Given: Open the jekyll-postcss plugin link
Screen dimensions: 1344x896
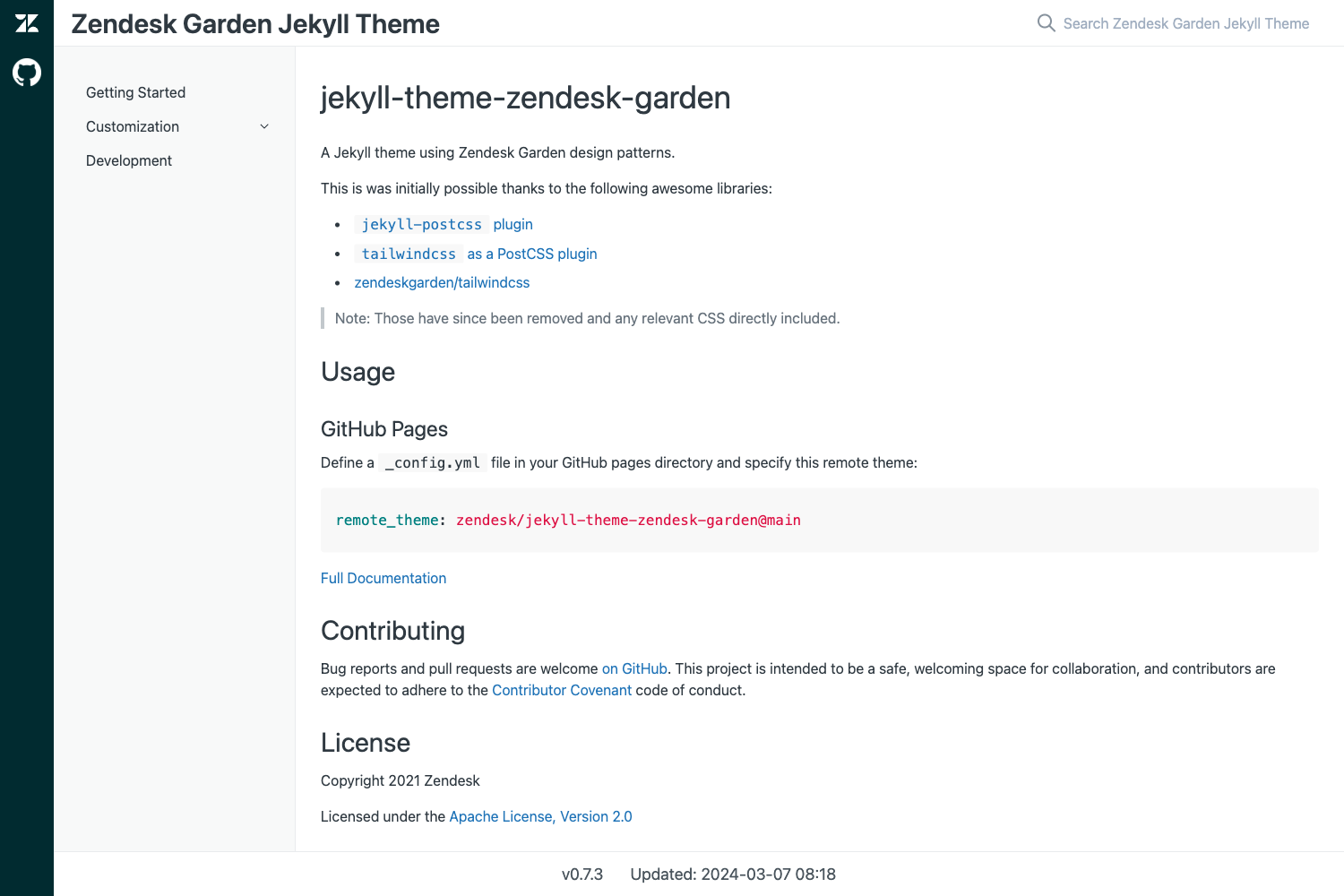Looking at the screenshot, I should pos(421,224).
